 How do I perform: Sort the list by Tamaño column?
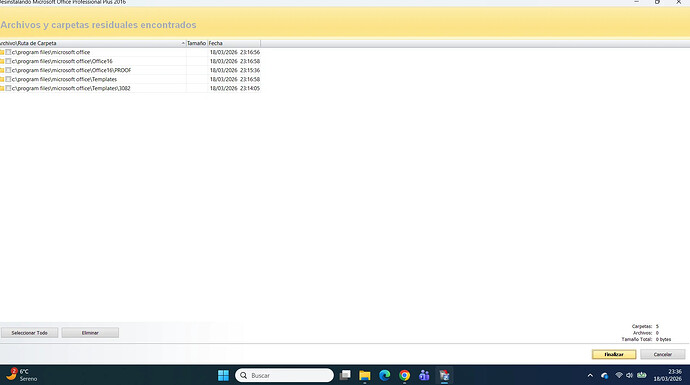[x=197, y=43]
